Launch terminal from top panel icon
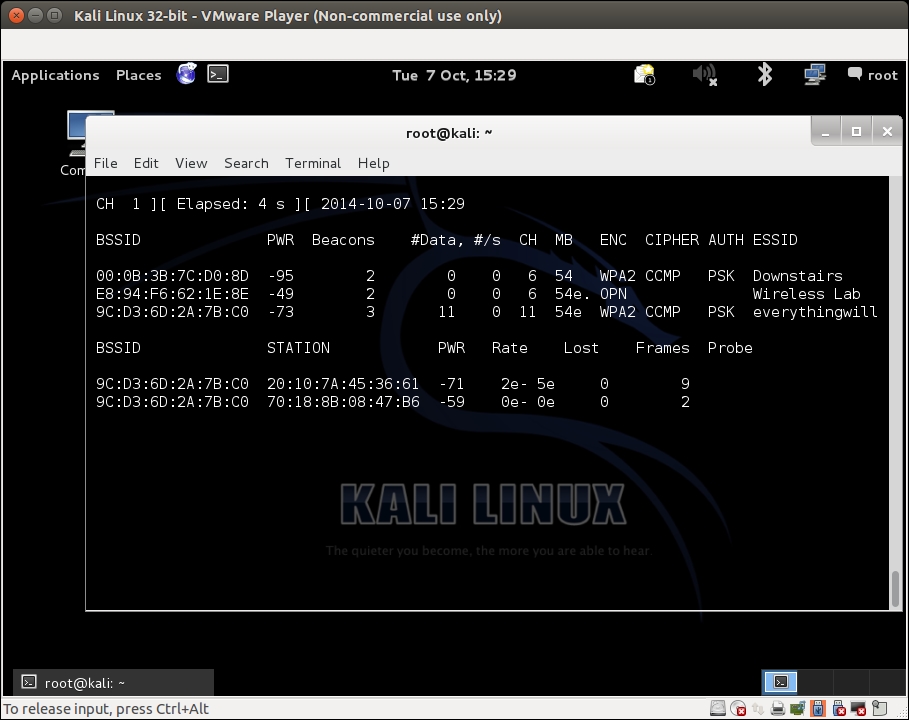 pos(218,74)
